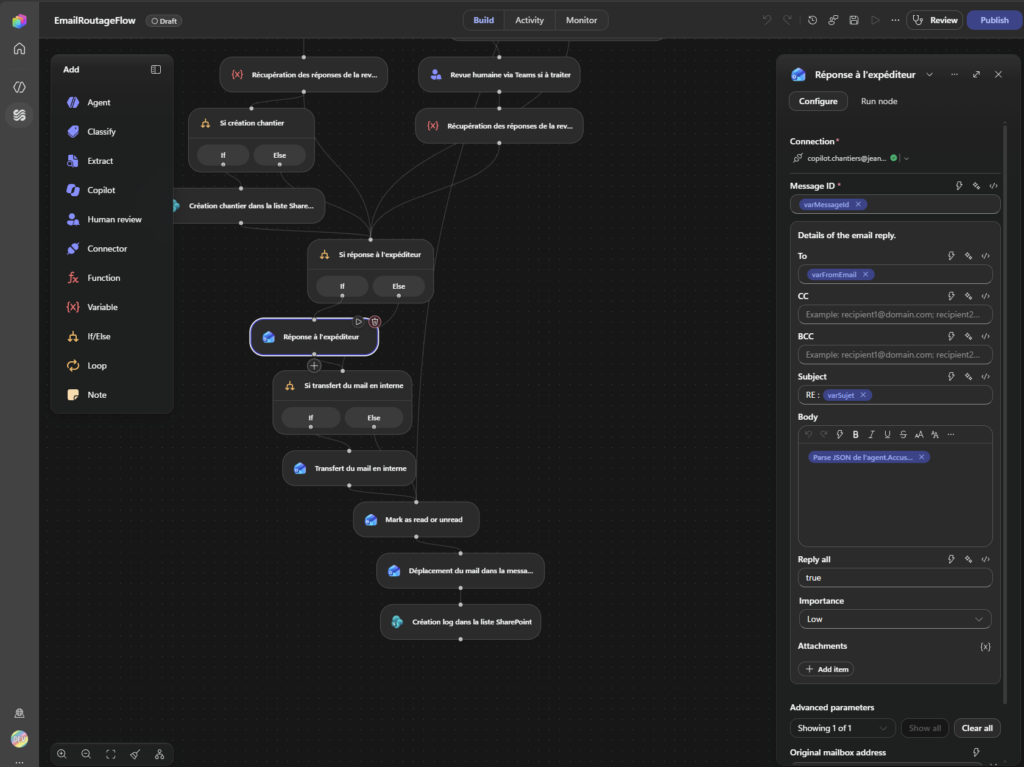Select the Transfert du mail en interne node

(x=349, y=468)
